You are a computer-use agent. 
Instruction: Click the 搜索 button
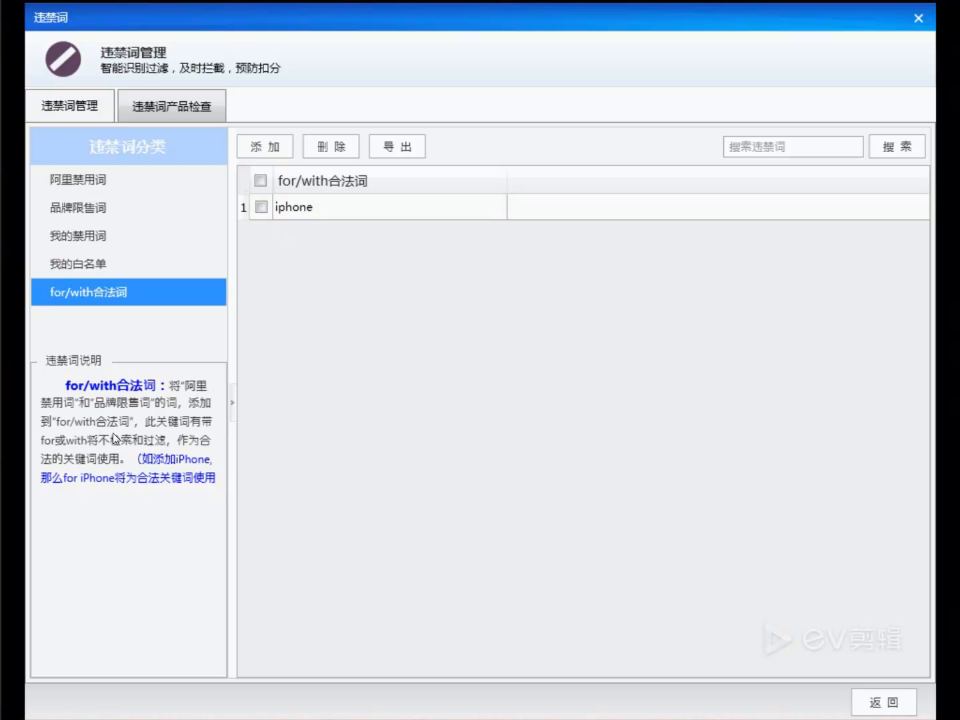point(897,147)
